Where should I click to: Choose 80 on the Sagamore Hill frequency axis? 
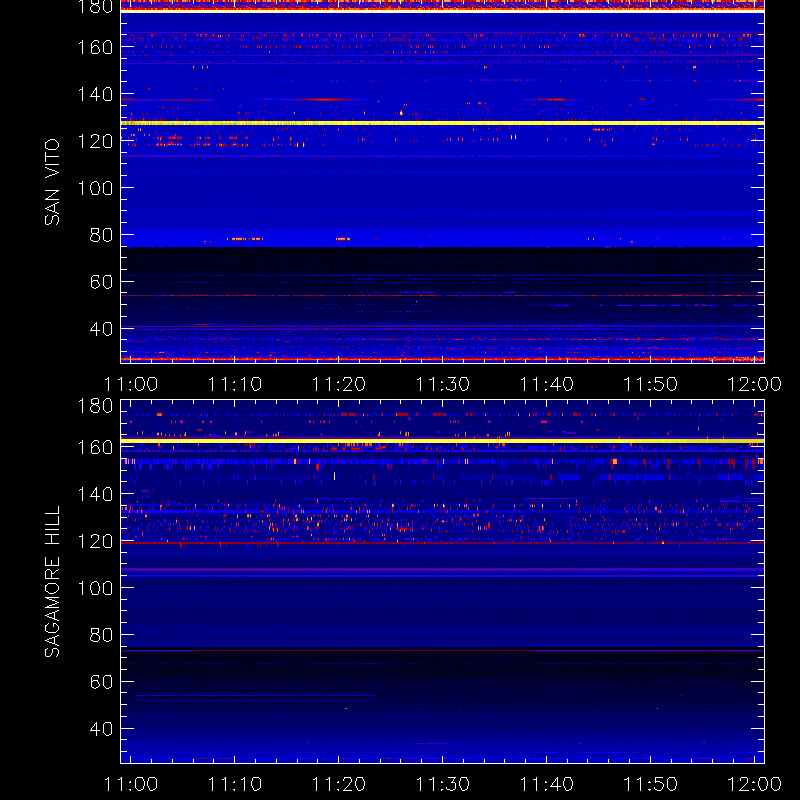pyautogui.click(x=101, y=635)
